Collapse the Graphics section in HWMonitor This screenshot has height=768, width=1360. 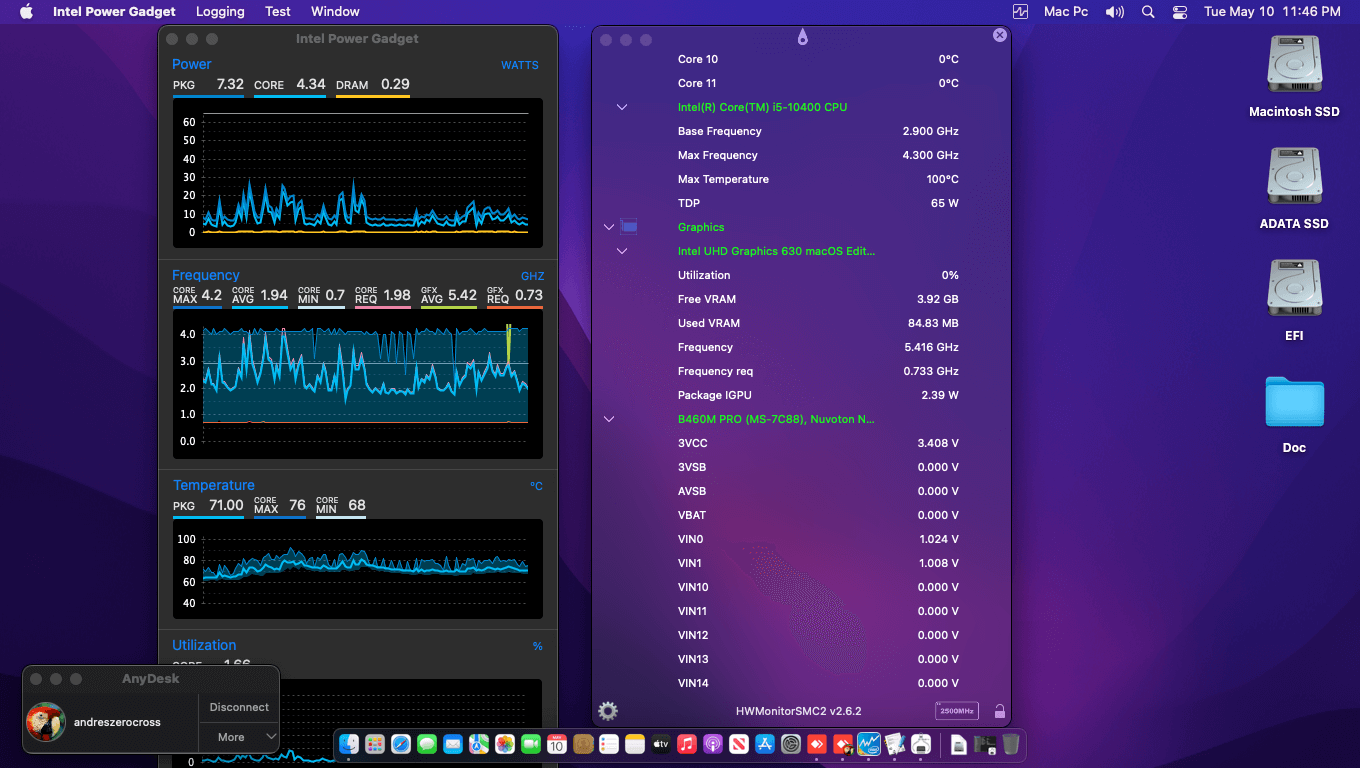coord(609,227)
